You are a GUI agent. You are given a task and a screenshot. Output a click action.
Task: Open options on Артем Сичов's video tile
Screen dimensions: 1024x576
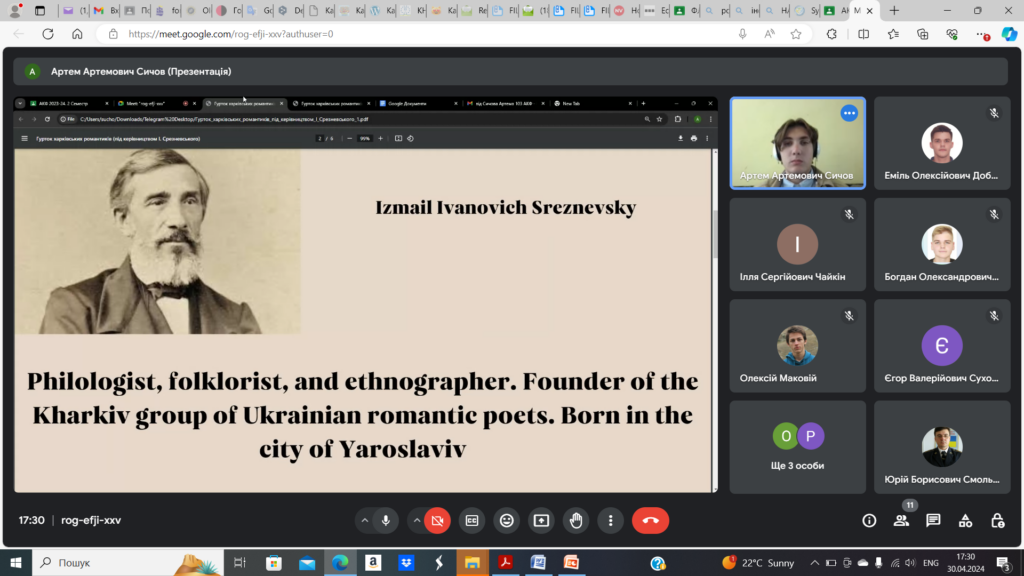point(849,113)
